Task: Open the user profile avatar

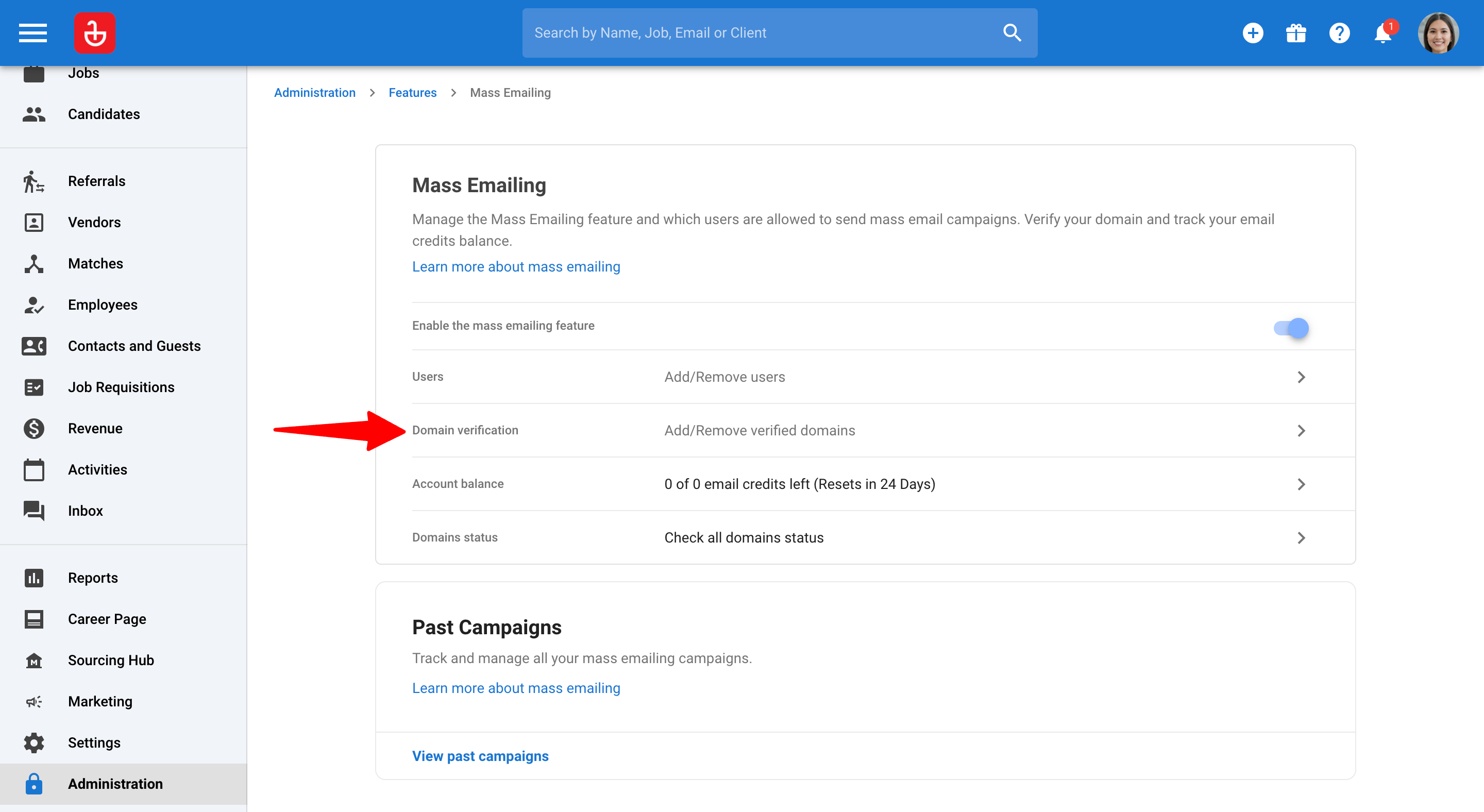Action: tap(1438, 33)
